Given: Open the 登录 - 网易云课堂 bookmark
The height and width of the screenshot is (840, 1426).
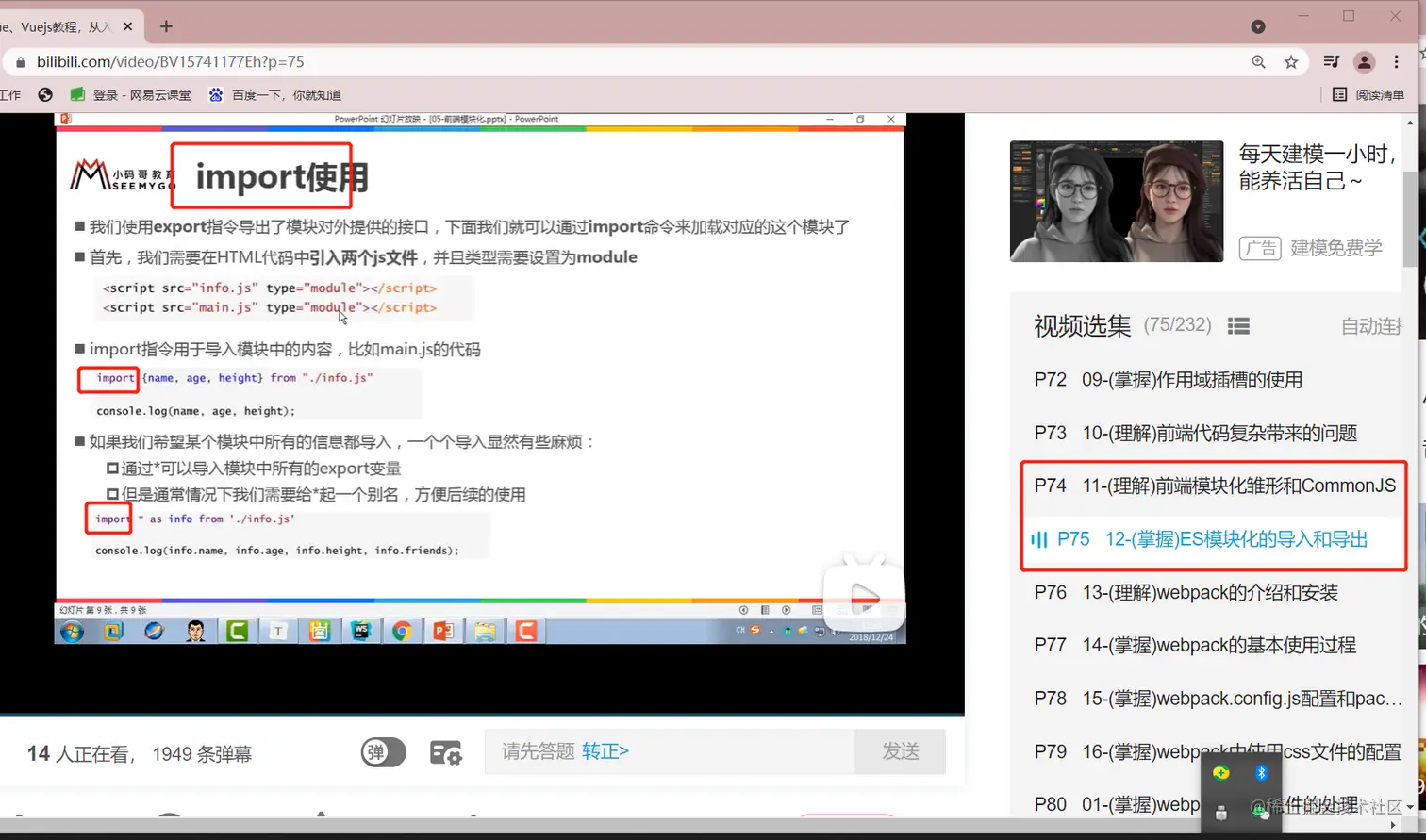Looking at the screenshot, I should pyautogui.click(x=130, y=94).
